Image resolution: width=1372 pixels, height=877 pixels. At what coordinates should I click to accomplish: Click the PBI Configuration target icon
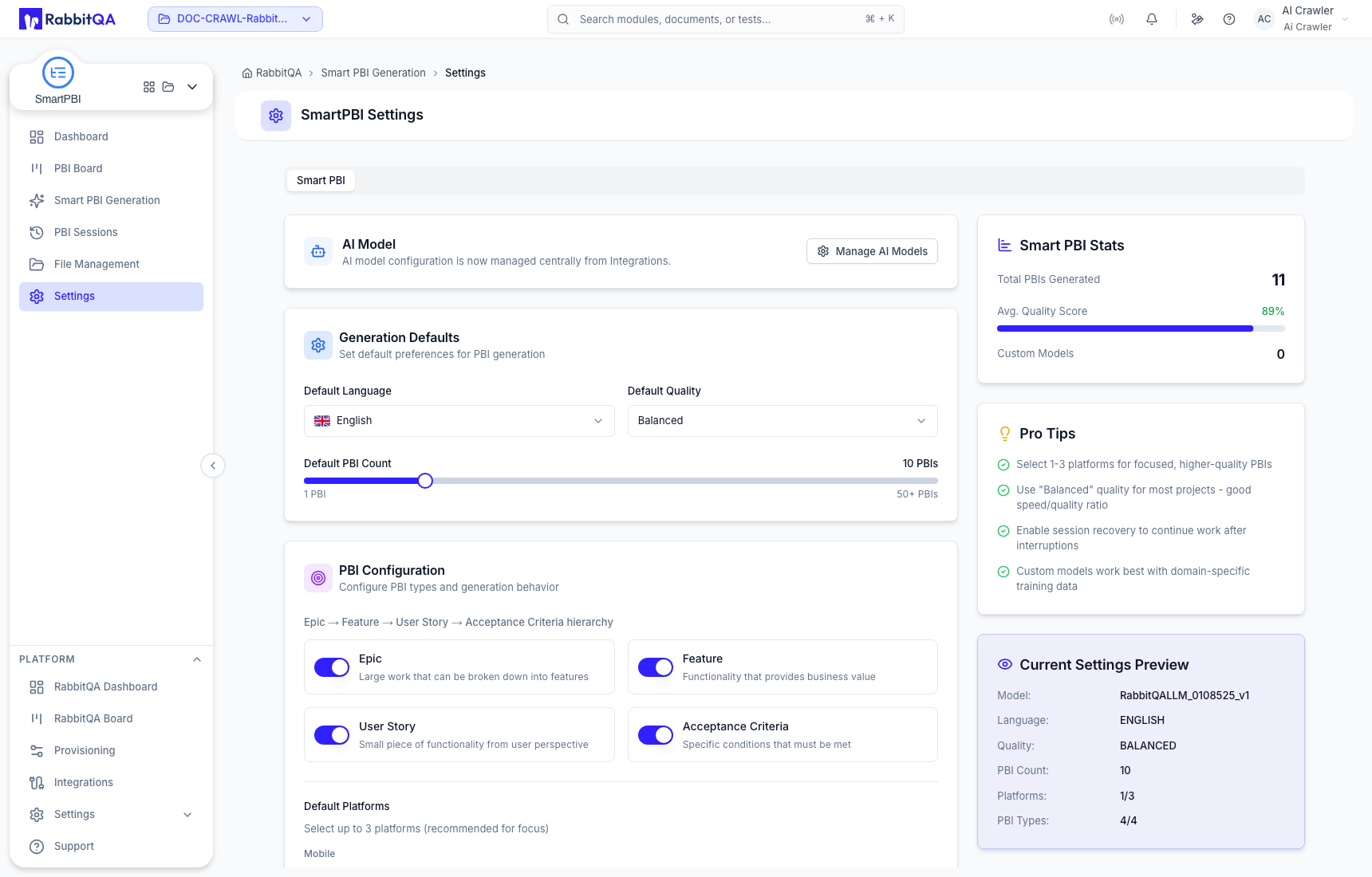(318, 578)
